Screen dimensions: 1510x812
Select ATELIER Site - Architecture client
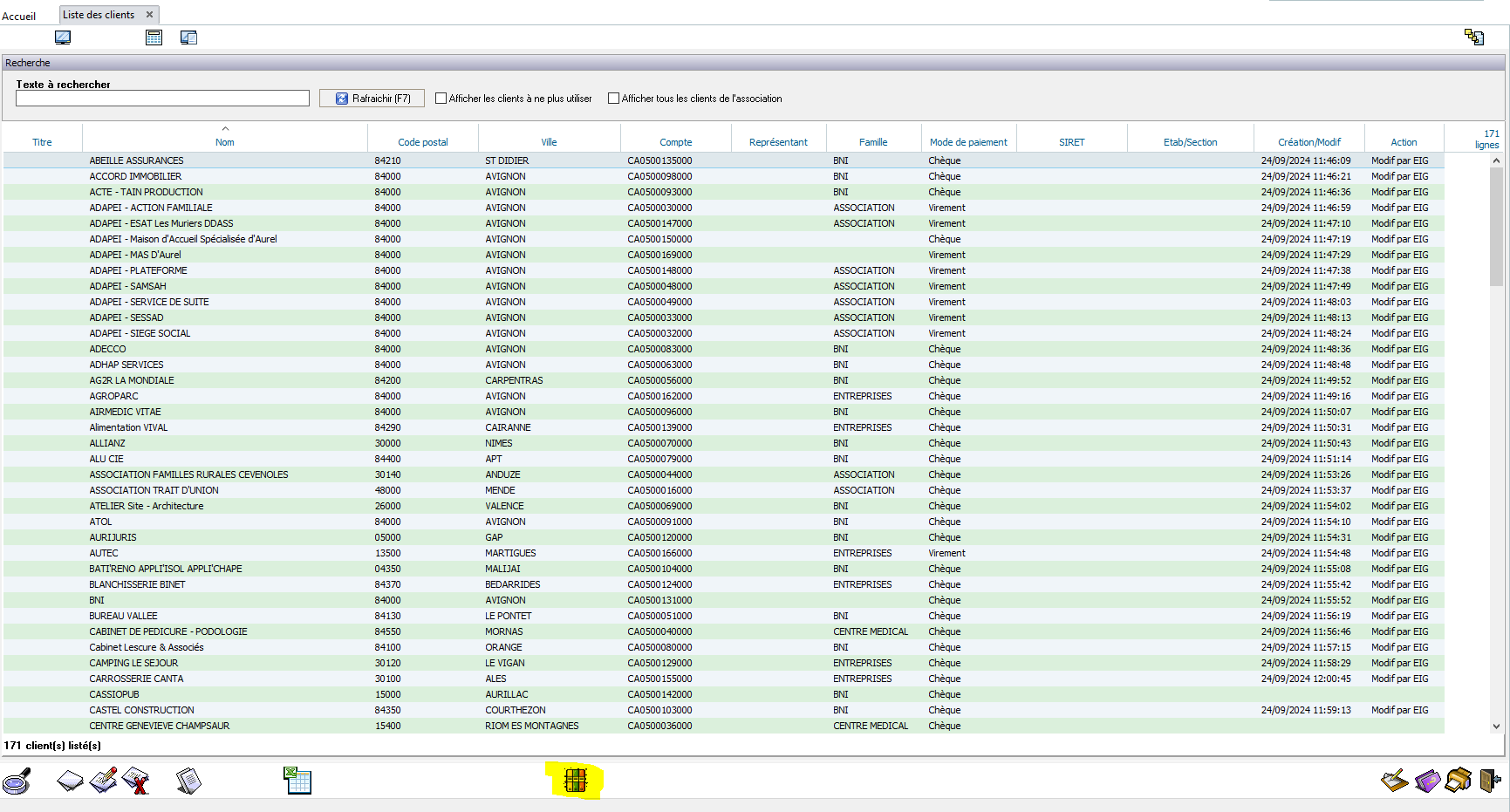723,506
